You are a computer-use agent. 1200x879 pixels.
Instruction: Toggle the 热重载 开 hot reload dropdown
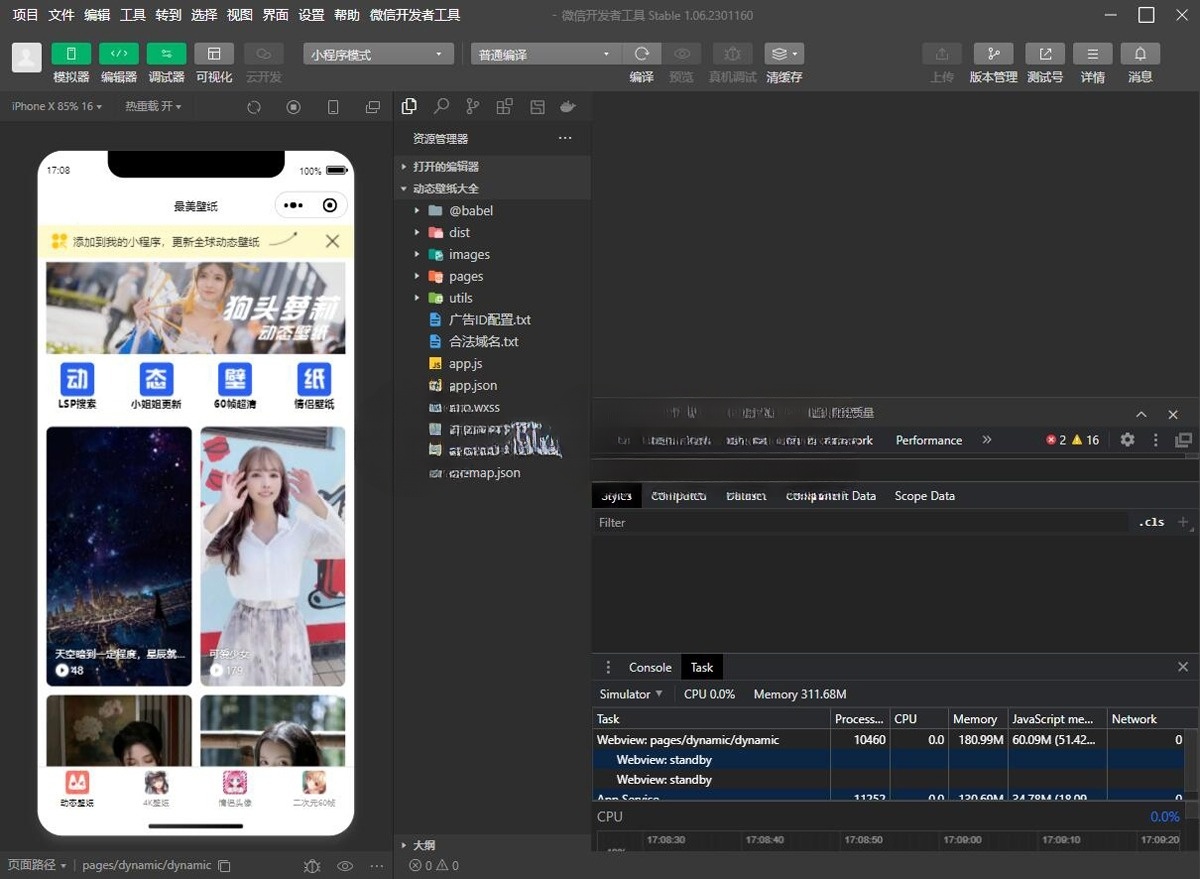[x=153, y=106]
